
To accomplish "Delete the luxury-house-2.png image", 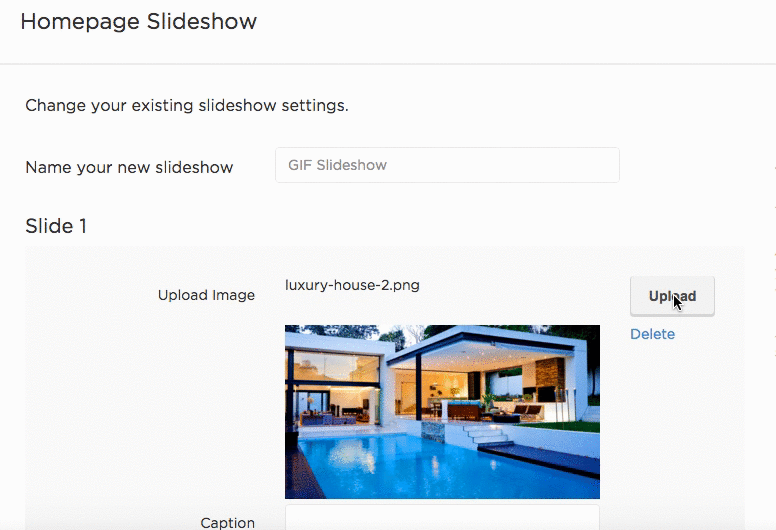I will [652, 334].
